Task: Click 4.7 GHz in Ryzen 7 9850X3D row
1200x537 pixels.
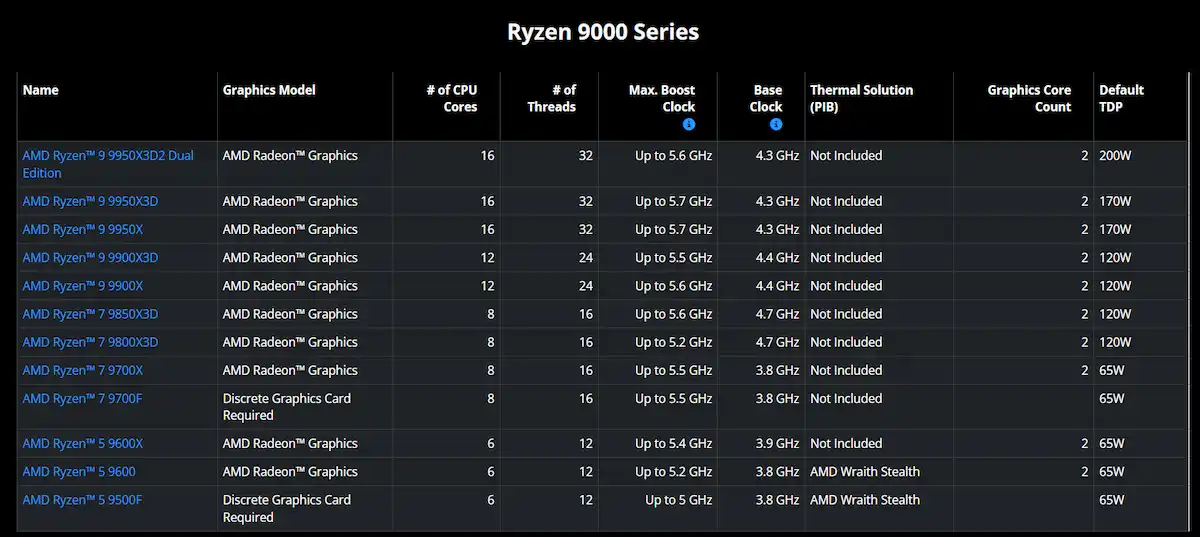Action: 778,314
